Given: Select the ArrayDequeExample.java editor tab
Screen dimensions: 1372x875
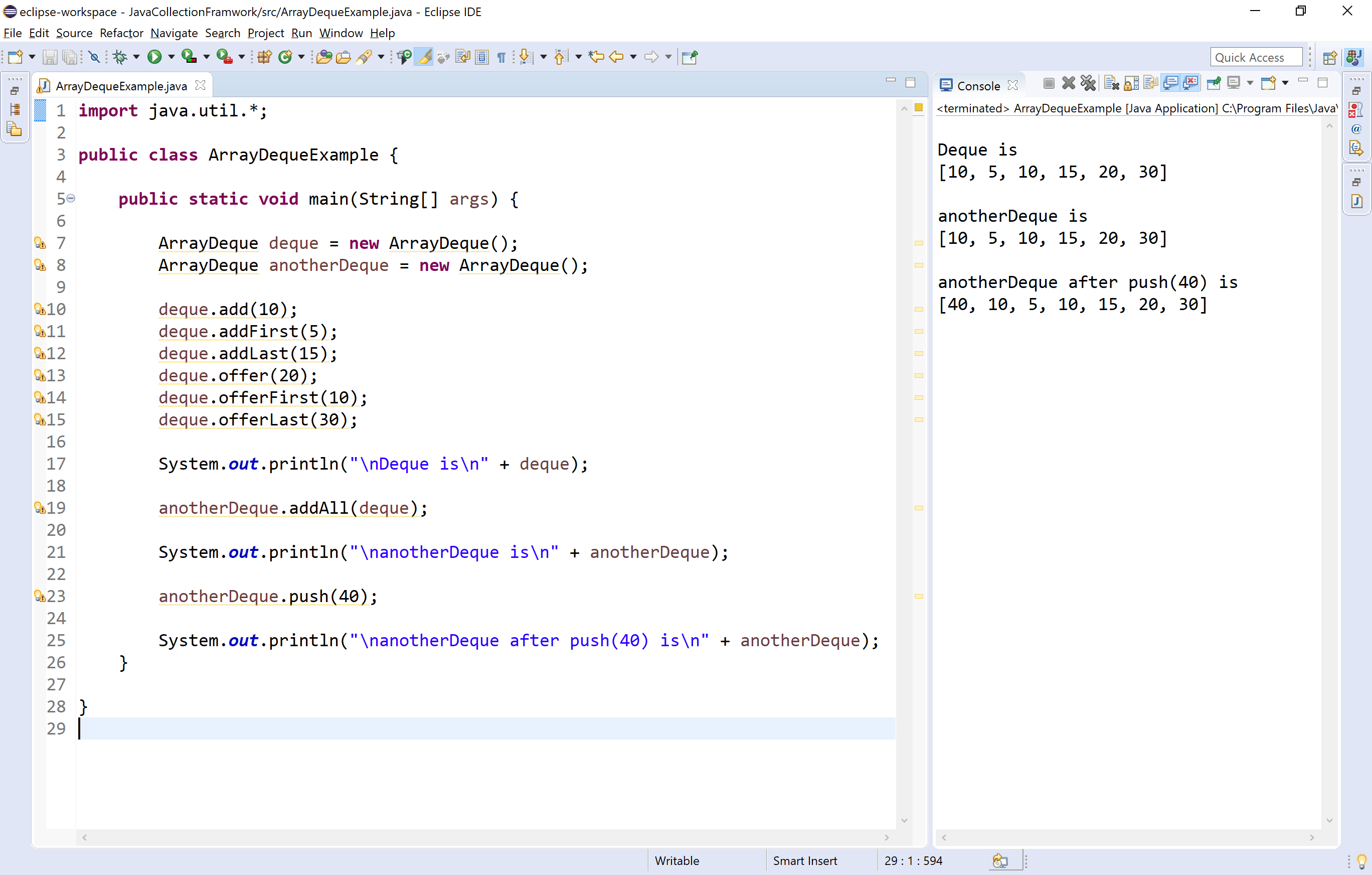Looking at the screenshot, I should (x=121, y=85).
